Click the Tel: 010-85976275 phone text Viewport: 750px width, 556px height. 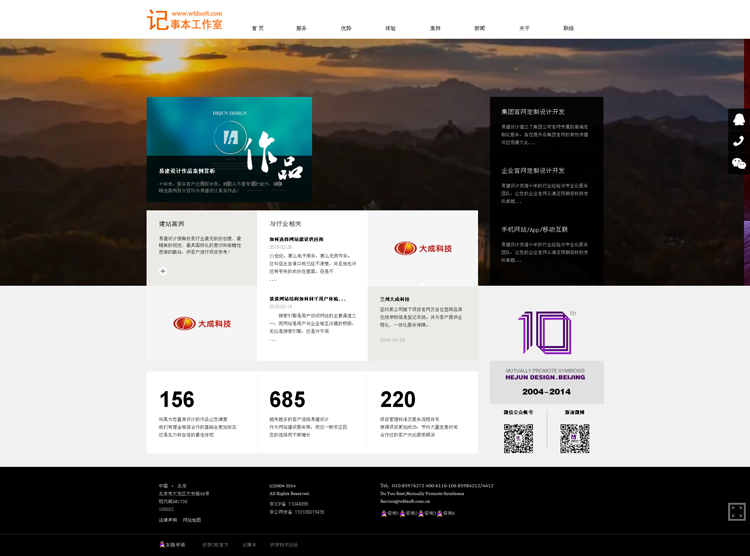click(437, 486)
